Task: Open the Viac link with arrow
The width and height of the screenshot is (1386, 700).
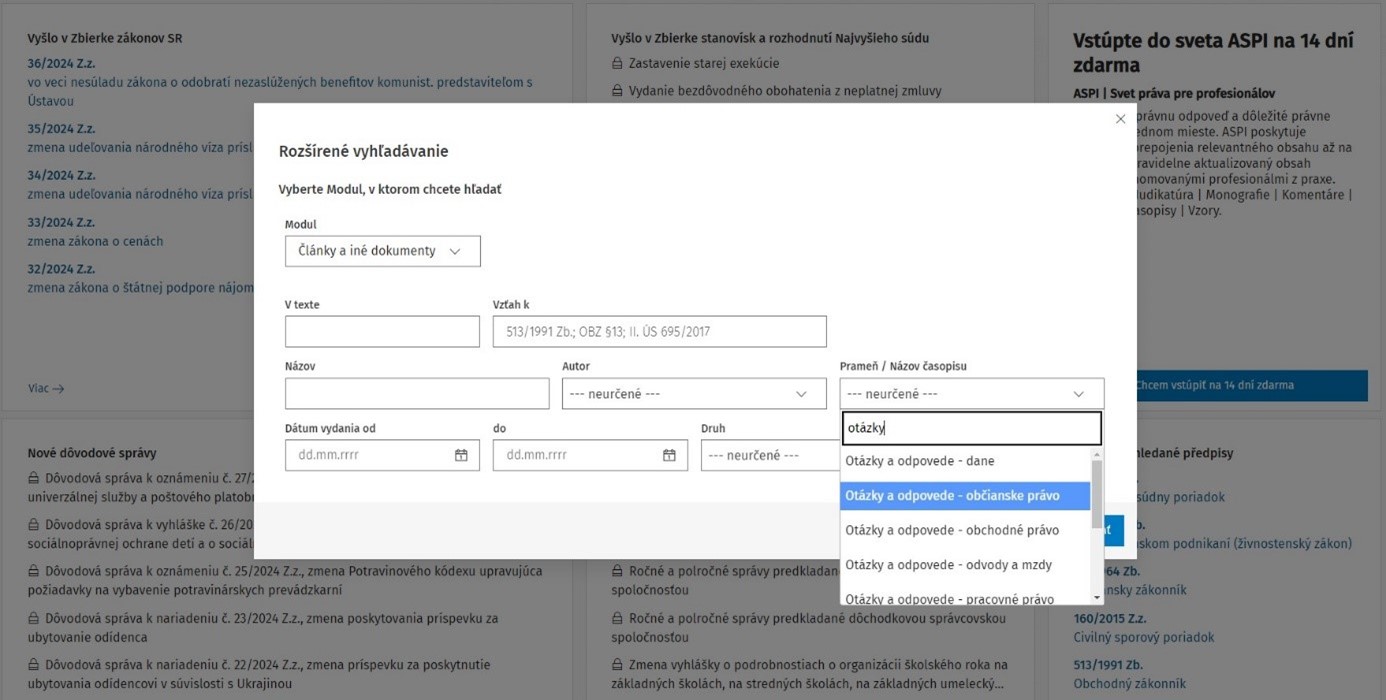Action: click(x=46, y=388)
